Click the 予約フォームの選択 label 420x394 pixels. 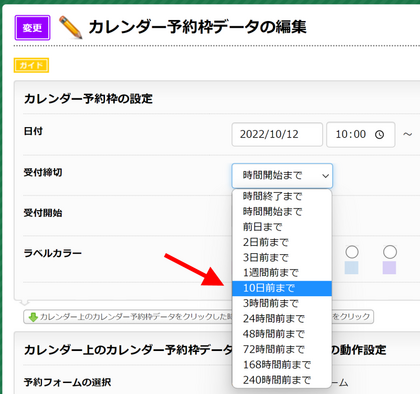click(x=67, y=382)
